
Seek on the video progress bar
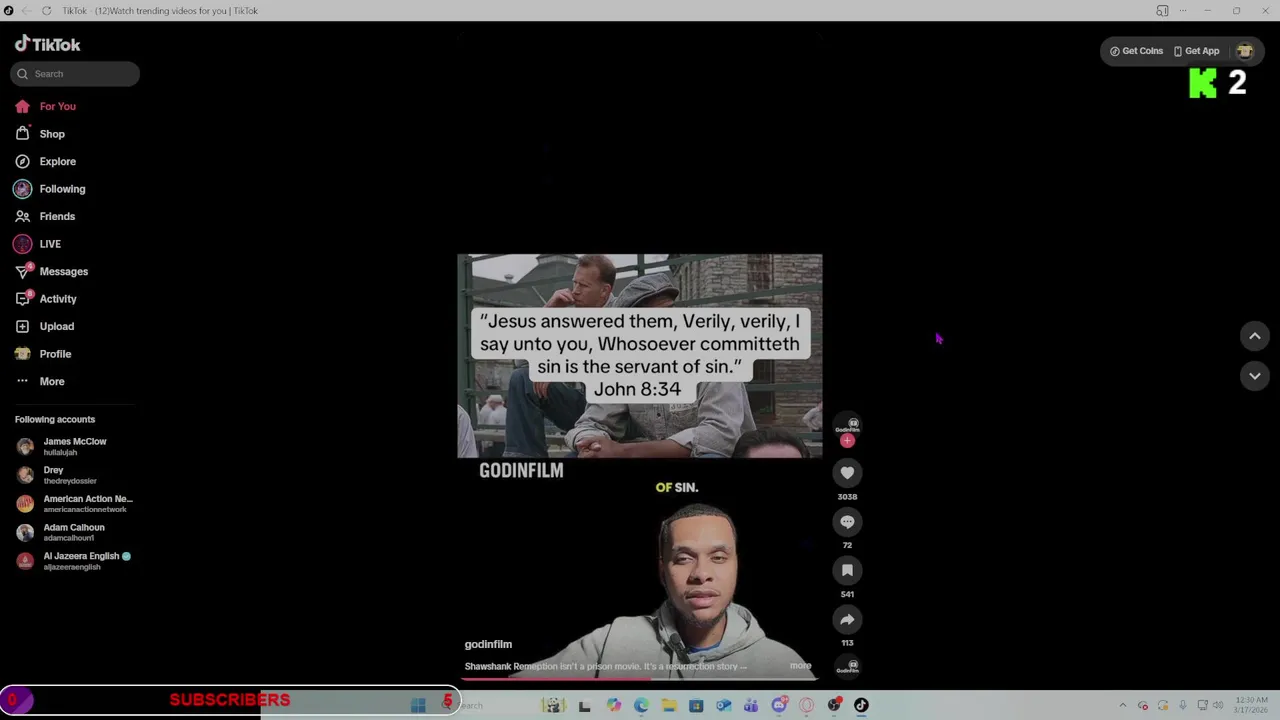click(640, 679)
